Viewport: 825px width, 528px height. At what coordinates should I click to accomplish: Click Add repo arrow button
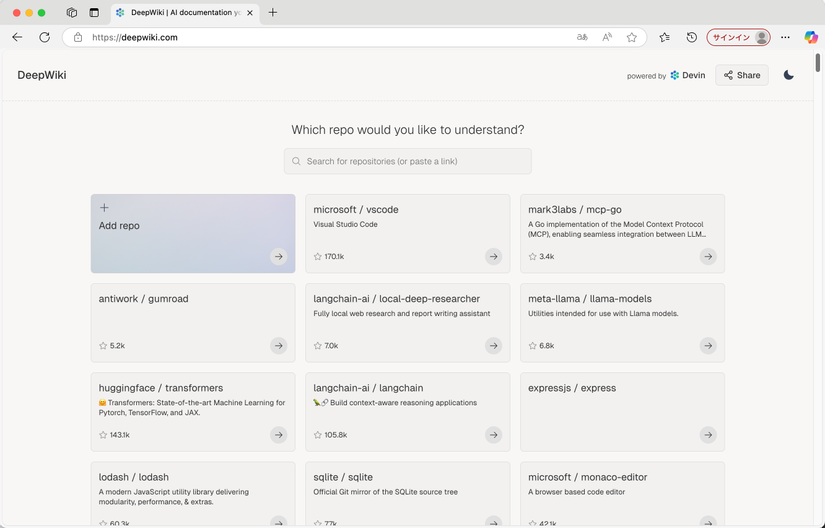click(279, 257)
